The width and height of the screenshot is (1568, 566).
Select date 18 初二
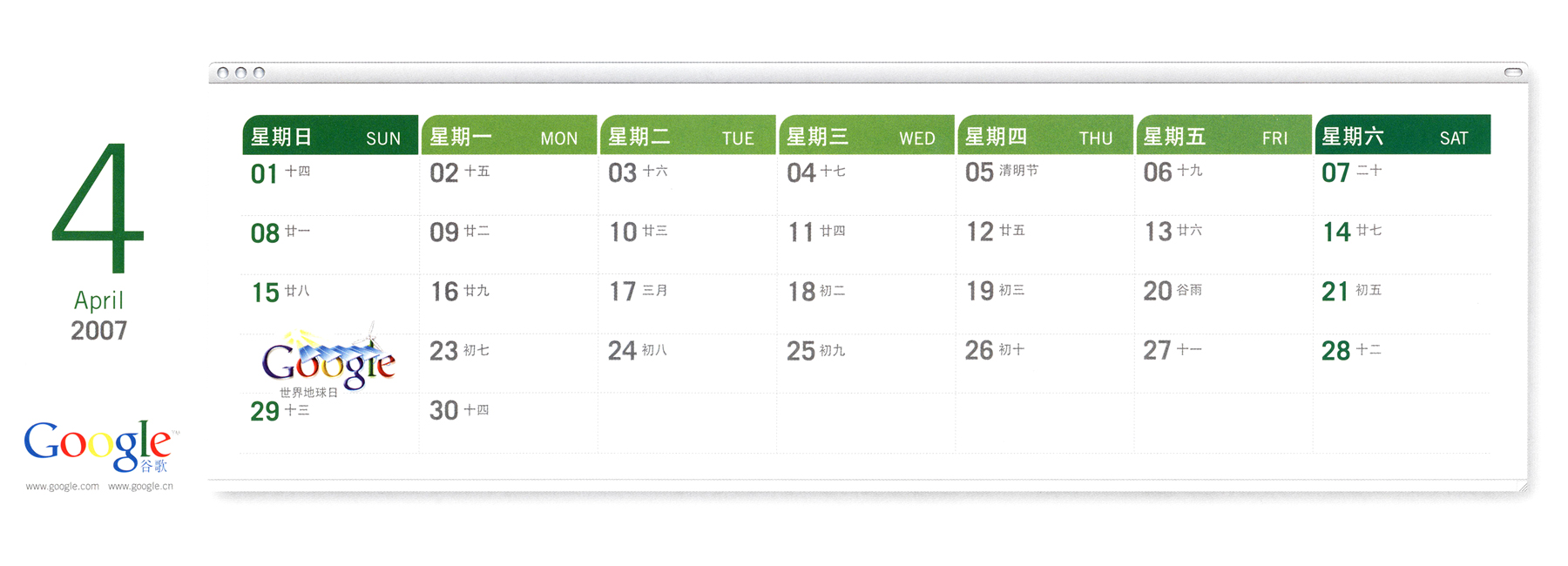(x=816, y=291)
